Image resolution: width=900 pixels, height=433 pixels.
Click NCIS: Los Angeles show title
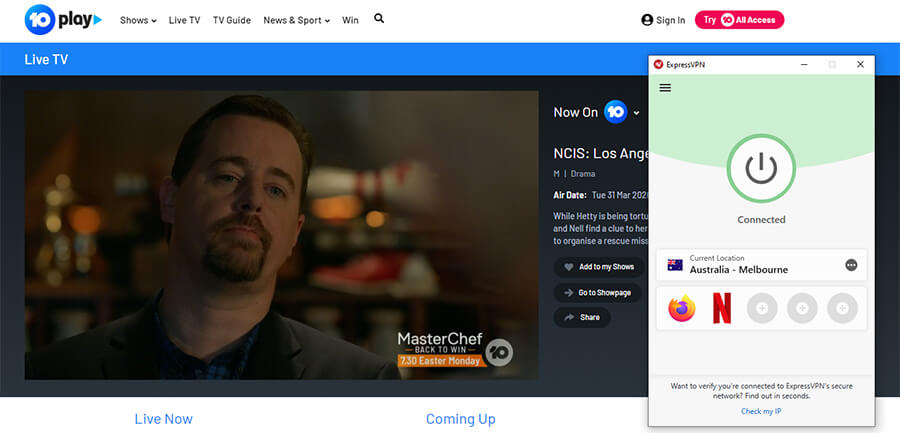coord(601,153)
